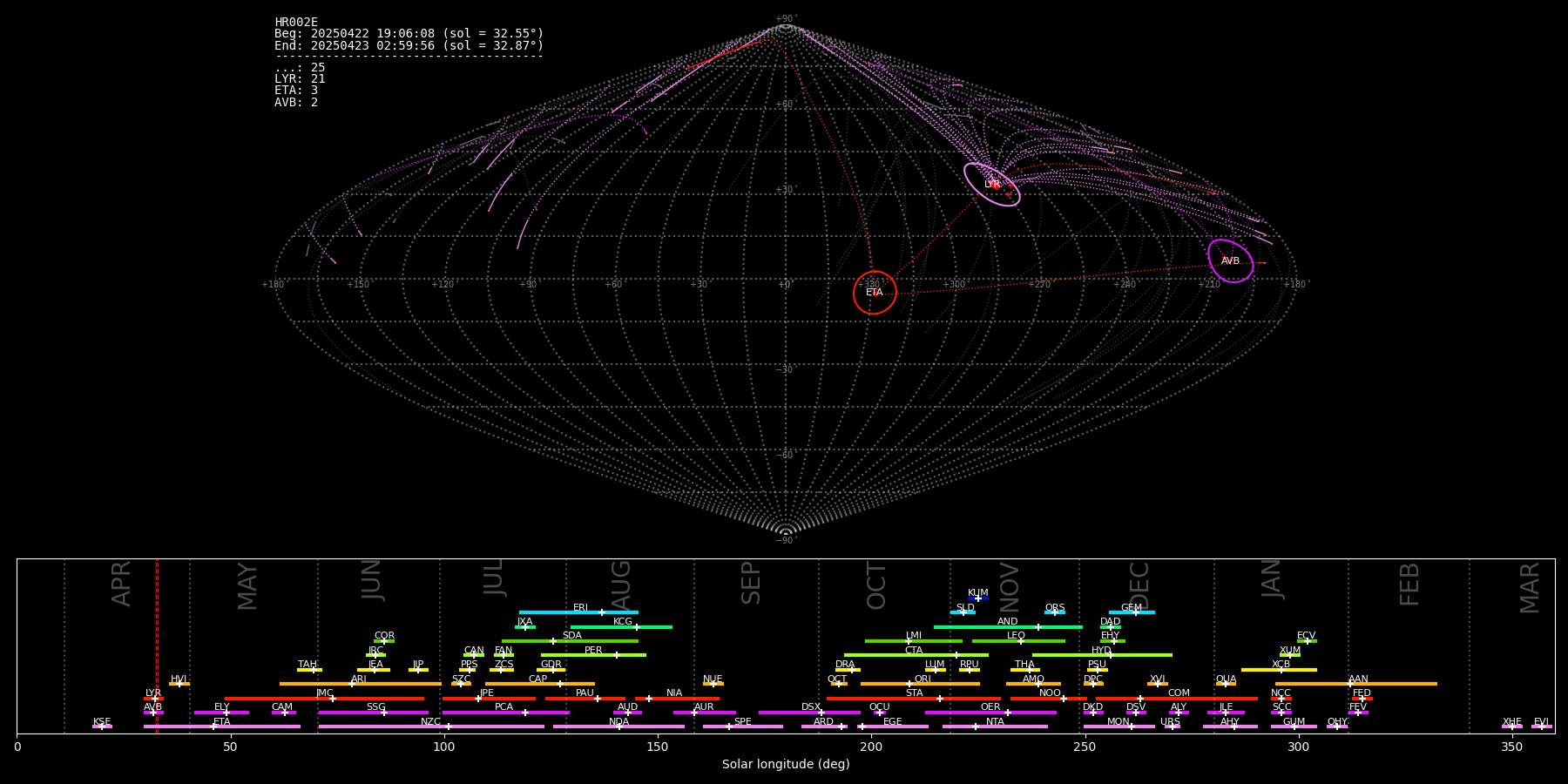Click the 200 tick on the longitude axis
The image size is (1568, 784).
(x=871, y=747)
